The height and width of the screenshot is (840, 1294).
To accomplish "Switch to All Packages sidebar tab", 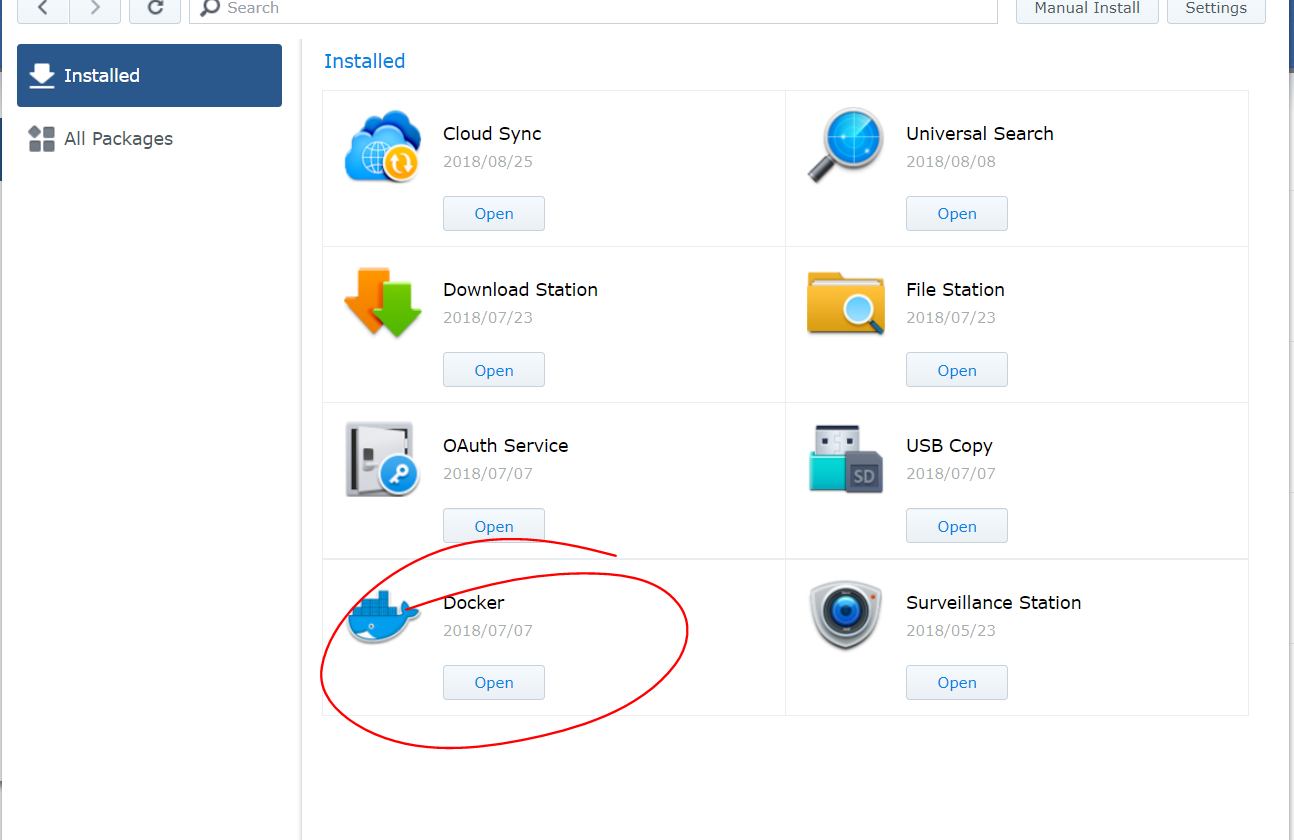I will point(149,139).
